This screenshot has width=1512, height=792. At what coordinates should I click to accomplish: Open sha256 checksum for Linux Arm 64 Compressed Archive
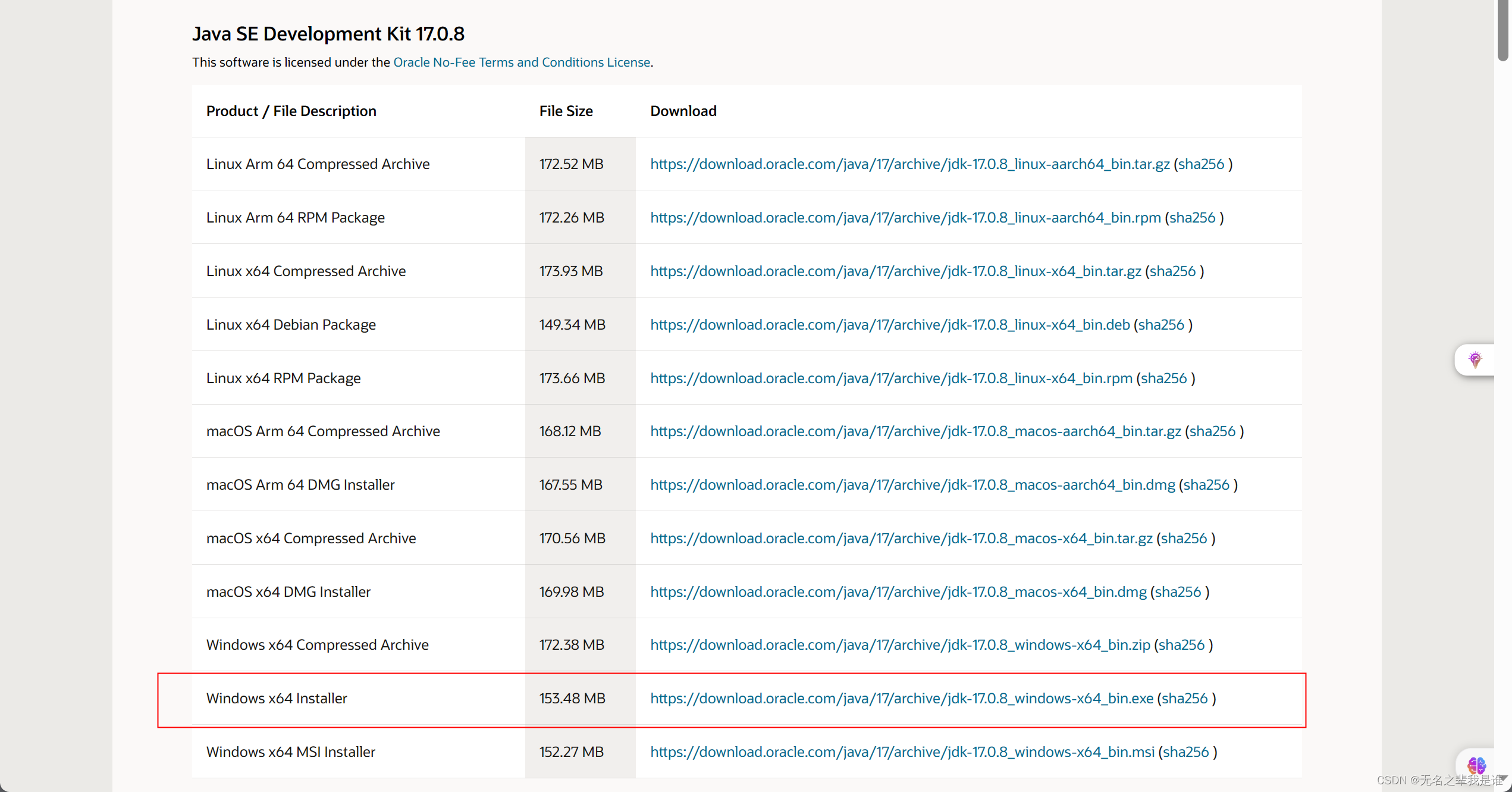[1201, 164]
